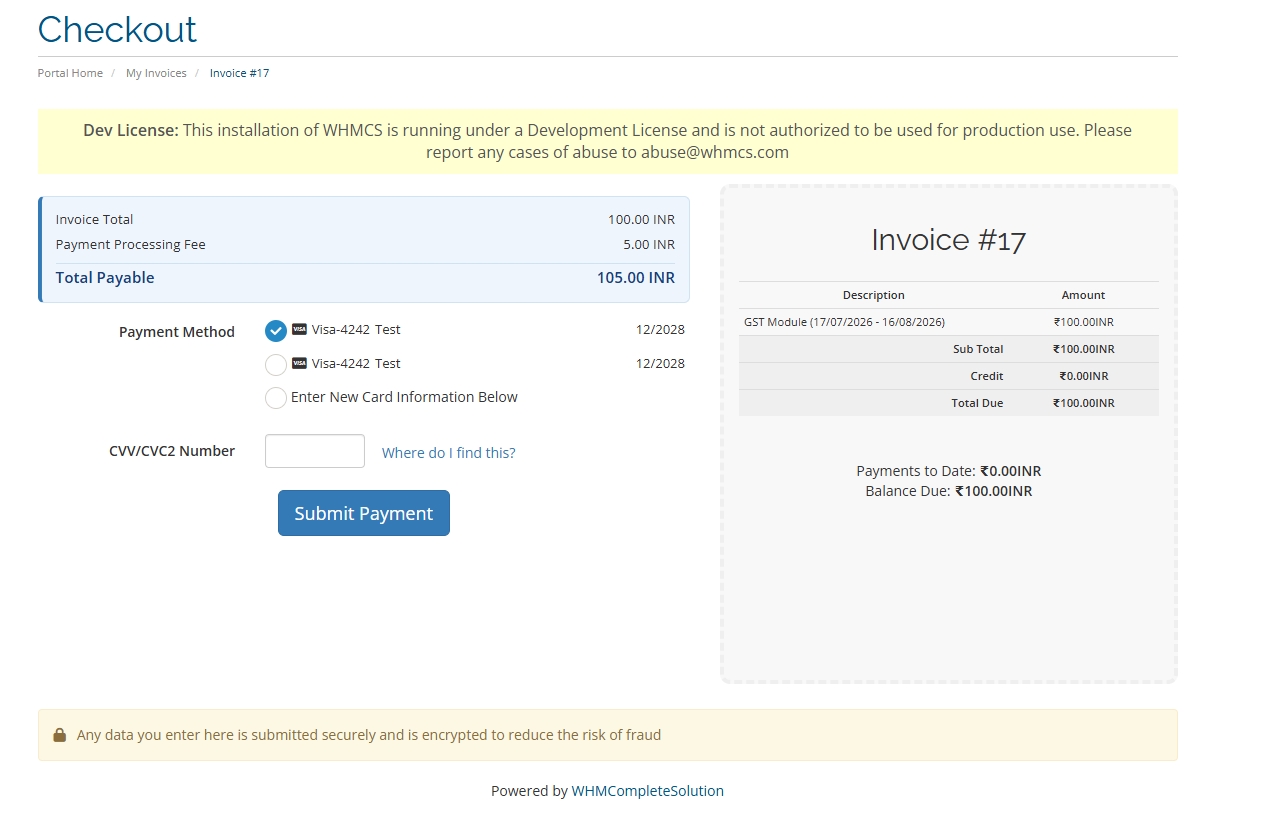Click the Invoice Total label
This screenshot has width=1282, height=818.
[94, 220]
